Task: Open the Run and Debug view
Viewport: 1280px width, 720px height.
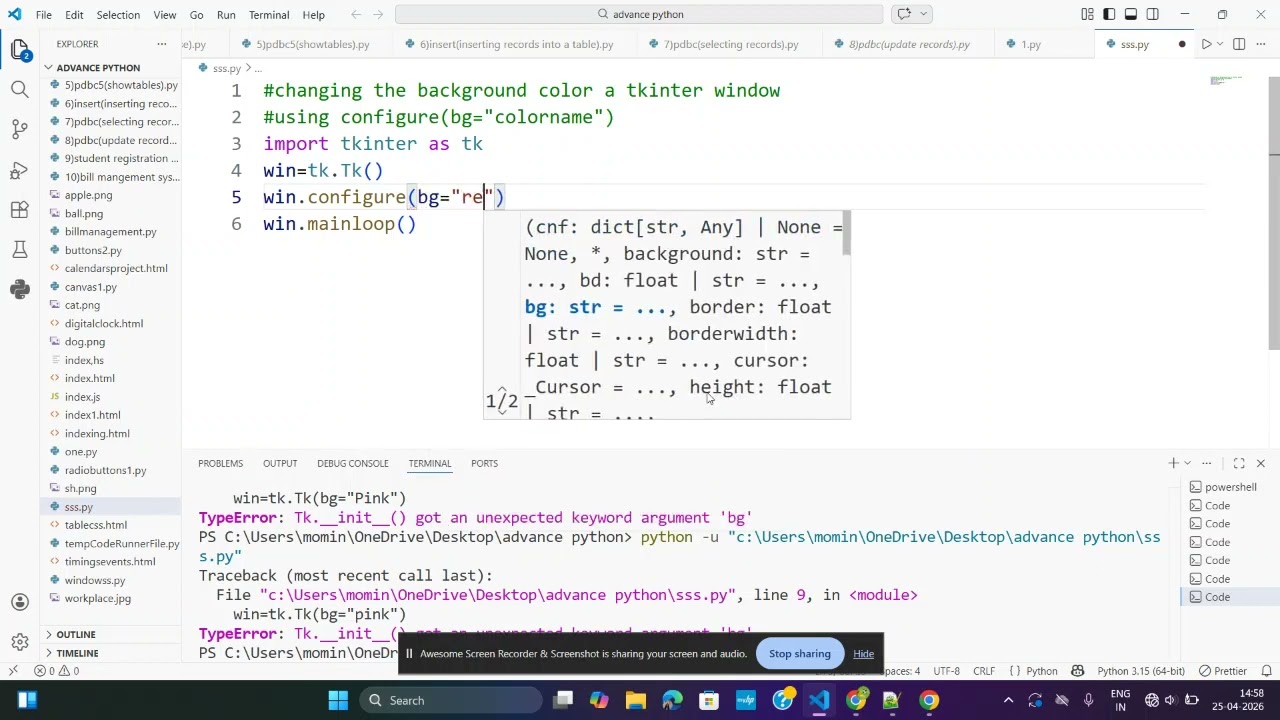Action: [x=20, y=170]
